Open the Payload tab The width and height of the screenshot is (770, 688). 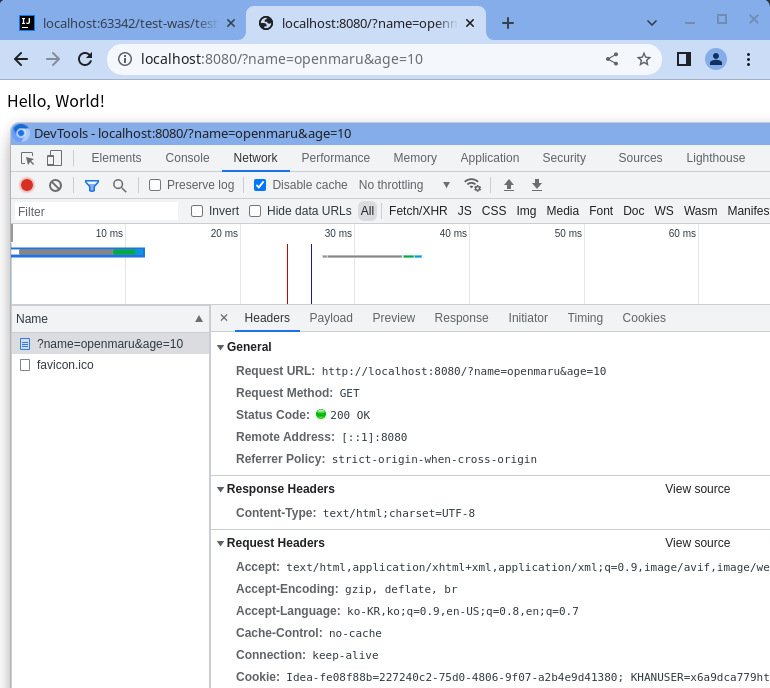click(331, 318)
